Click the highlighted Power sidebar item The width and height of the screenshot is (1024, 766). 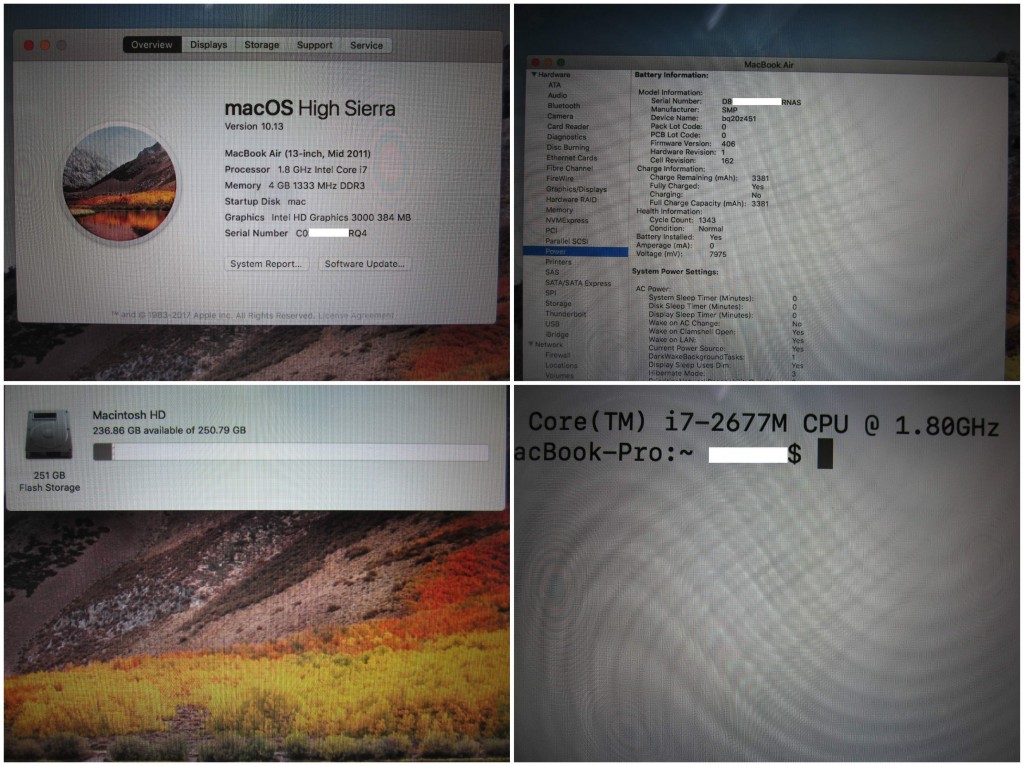575,251
